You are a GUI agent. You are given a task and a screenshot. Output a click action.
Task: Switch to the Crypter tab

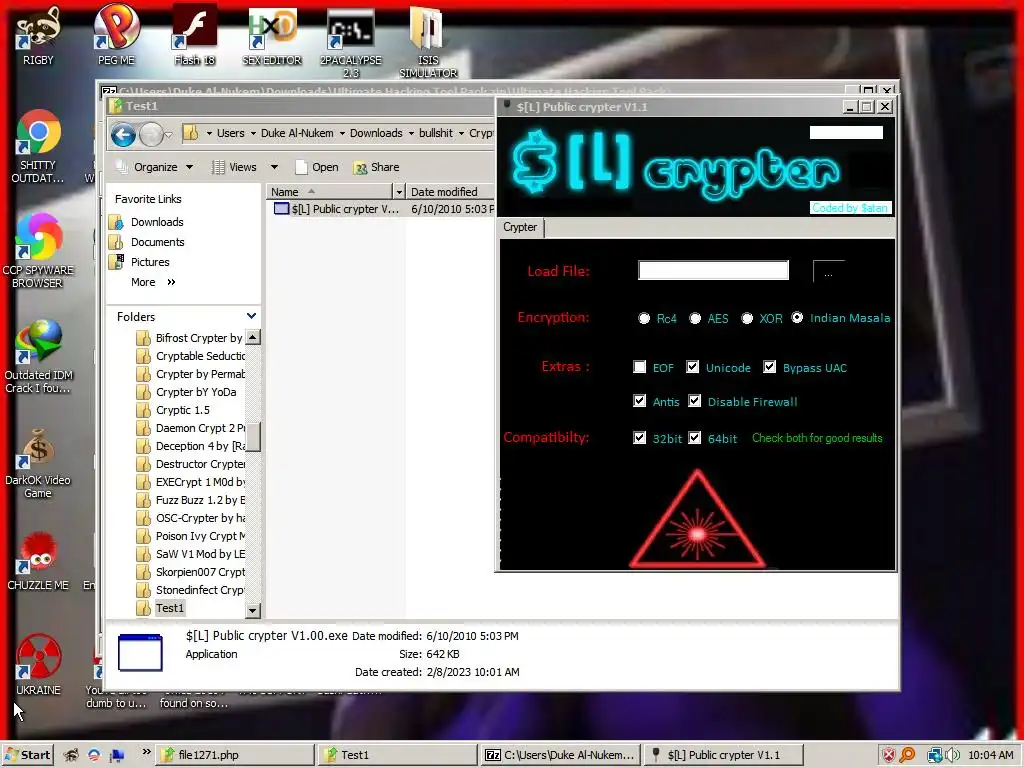pos(520,227)
